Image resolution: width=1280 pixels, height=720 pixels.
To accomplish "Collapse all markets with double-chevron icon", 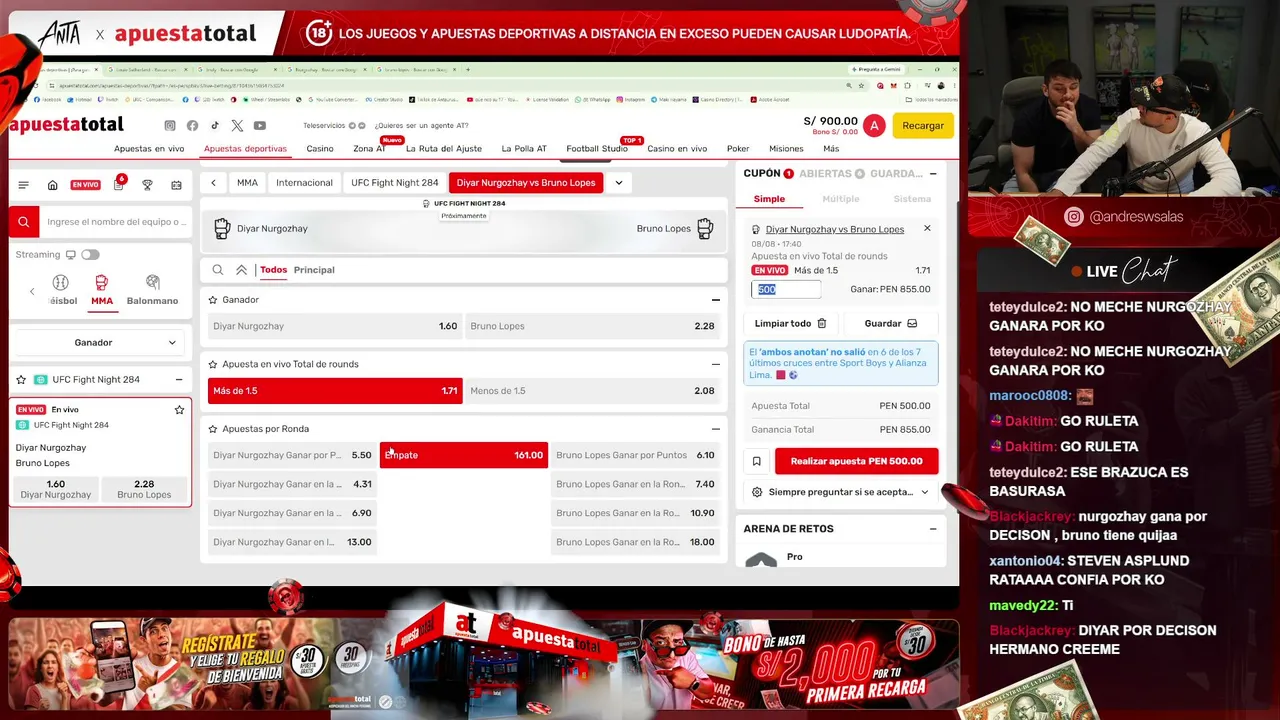I will coord(241,270).
